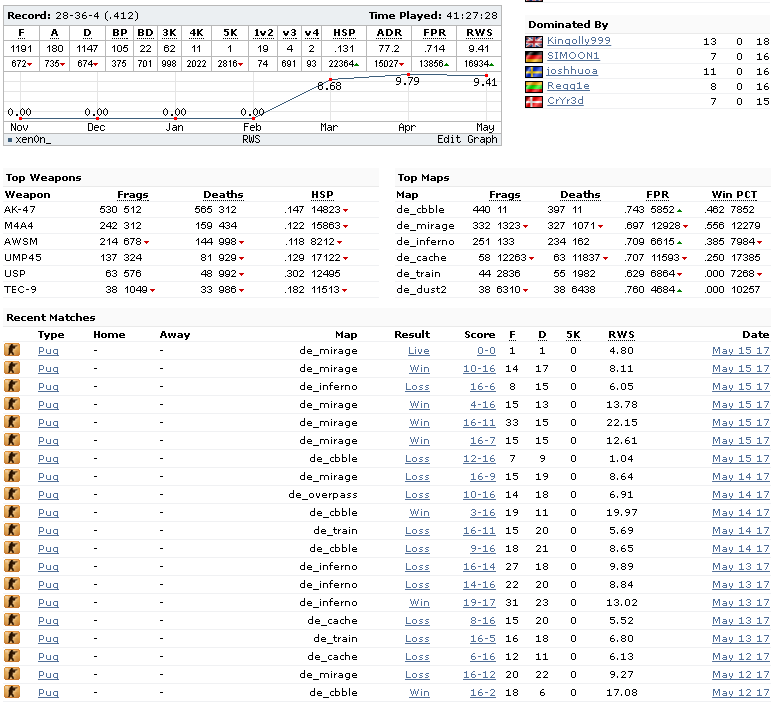Click the Frags header in Top Weapons
Image resolution: width=777 pixels, height=714 pixels.
(x=133, y=195)
